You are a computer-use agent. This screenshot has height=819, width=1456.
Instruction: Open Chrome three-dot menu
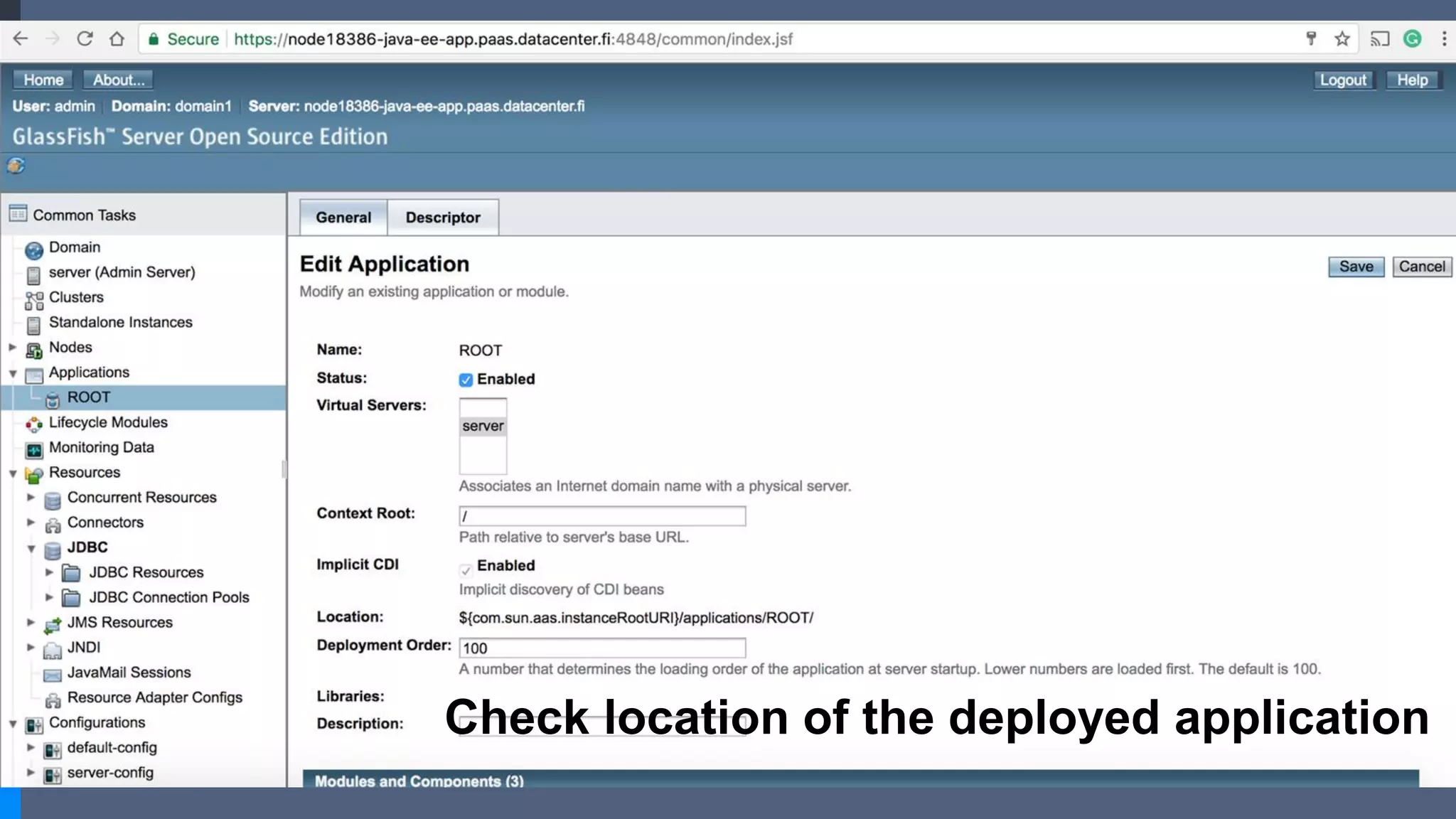coord(1444,39)
